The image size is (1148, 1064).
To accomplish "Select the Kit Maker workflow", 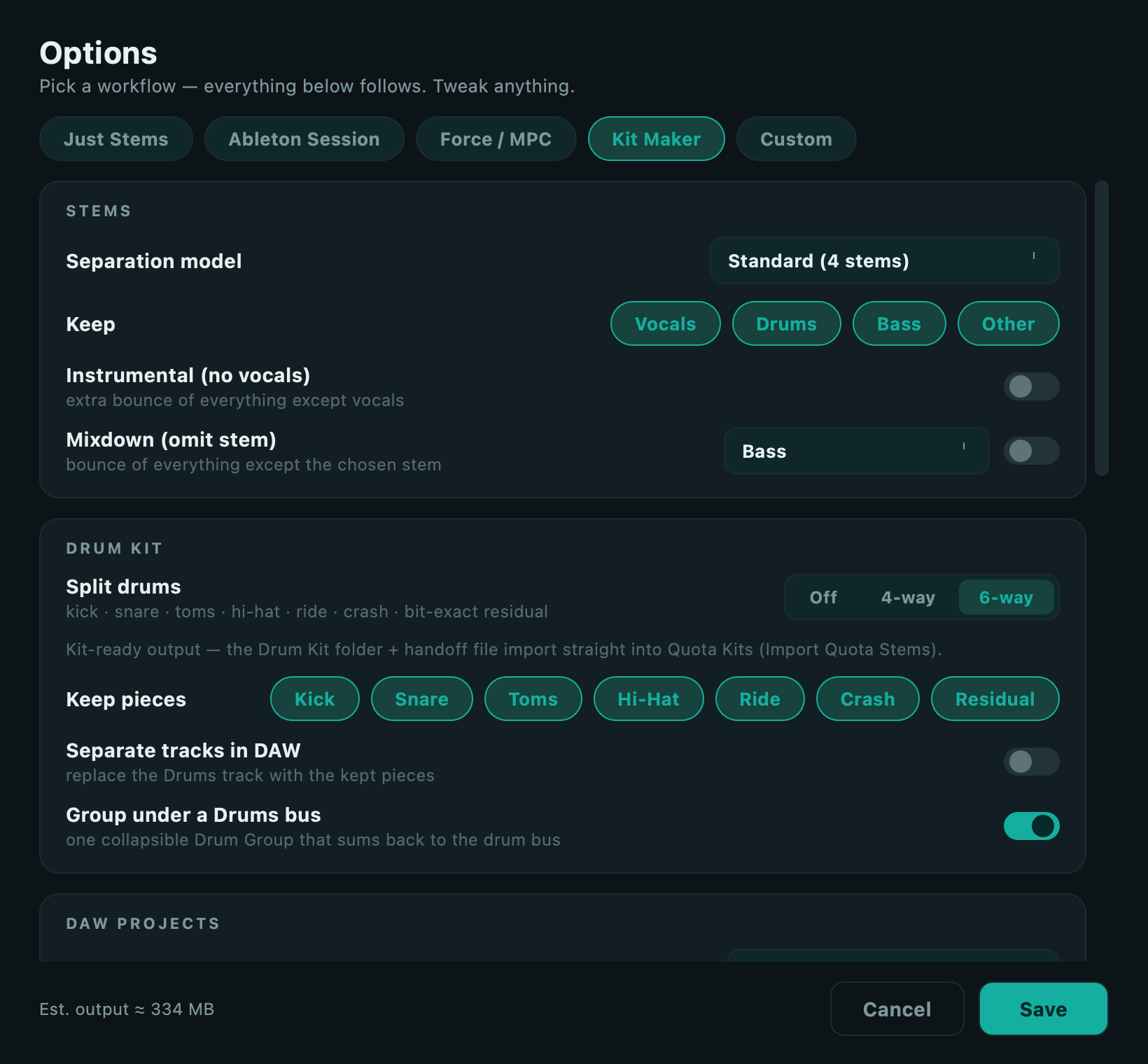I will [x=656, y=139].
